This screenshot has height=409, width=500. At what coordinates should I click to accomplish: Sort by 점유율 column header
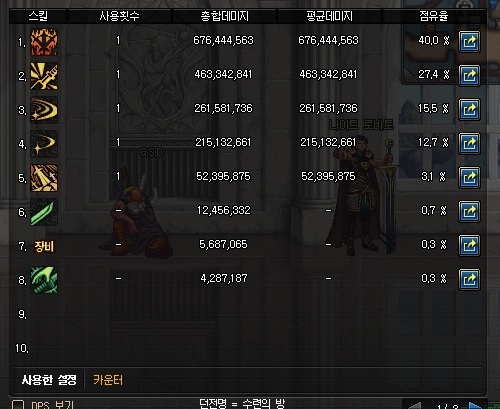[x=434, y=16]
